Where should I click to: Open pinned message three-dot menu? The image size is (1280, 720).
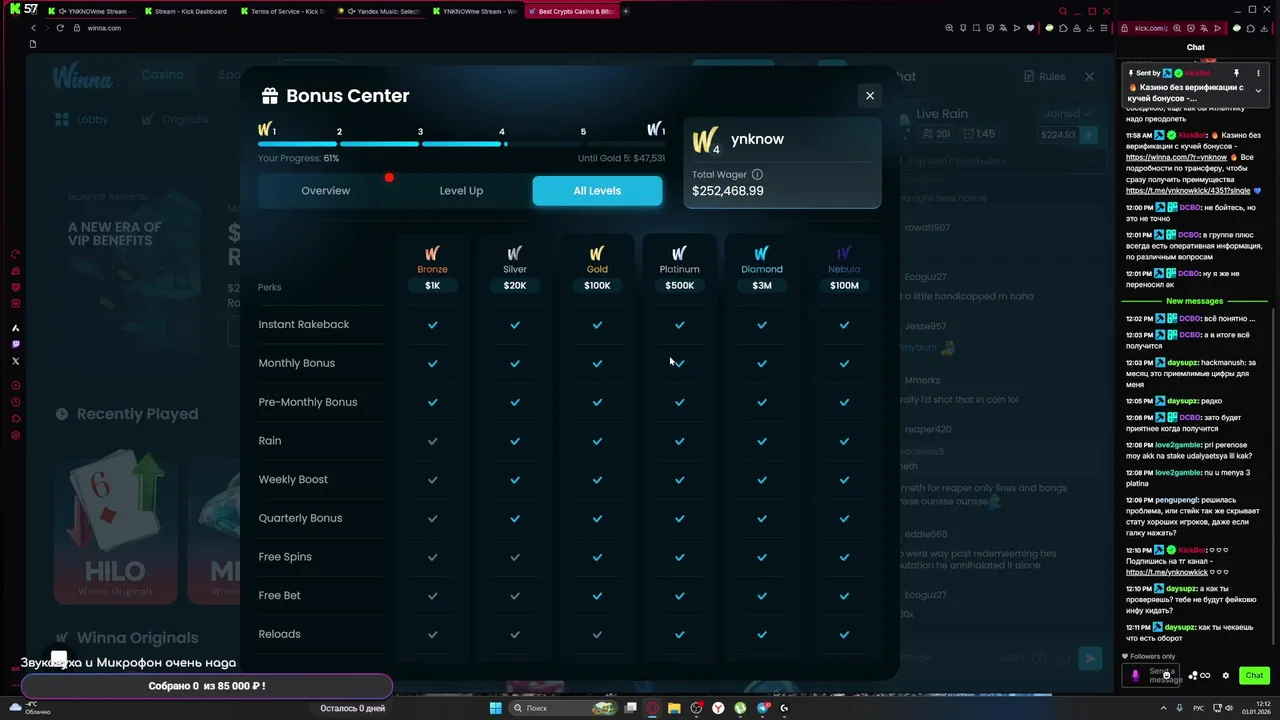click(x=1258, y=73)
